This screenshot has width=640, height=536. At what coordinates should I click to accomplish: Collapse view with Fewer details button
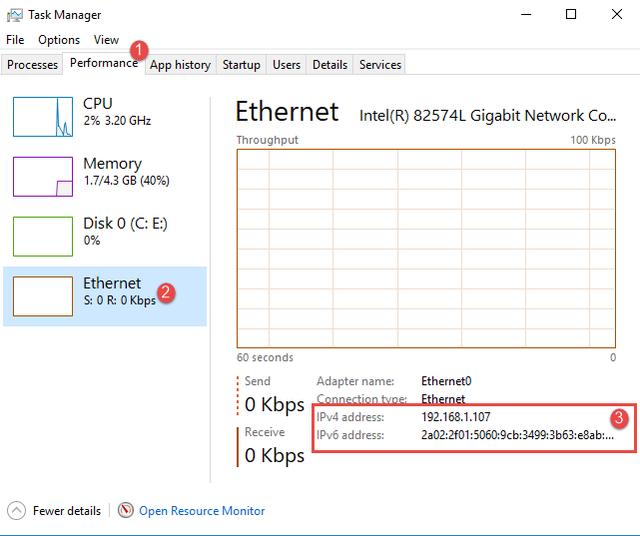pyautogui.click(x=67, y=511)
